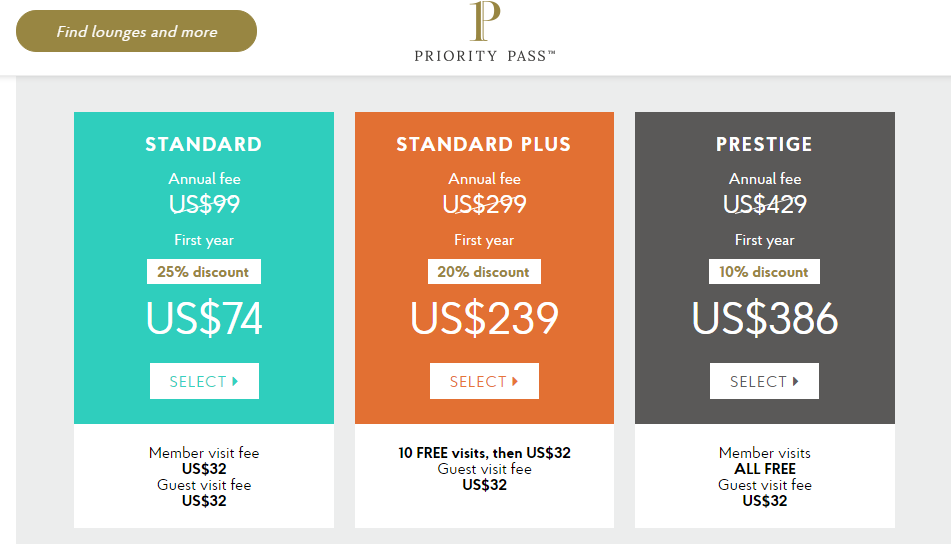The height and width of the screenshot is (544, 951).
Task: Select the Prestige plan
Action: [x=764, y=381]
